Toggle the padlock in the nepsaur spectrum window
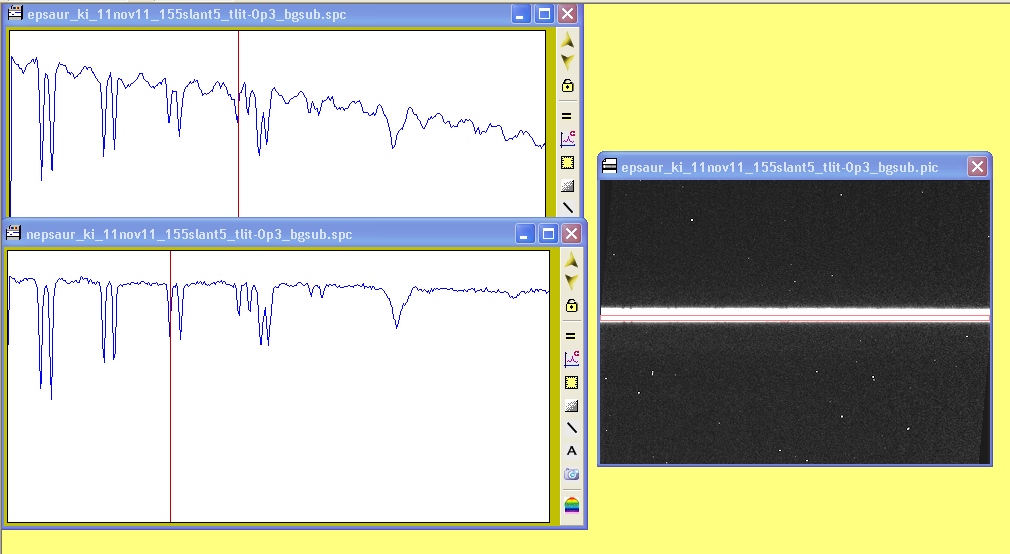The width and height of the screenshot is (1010, 554). 571,306
